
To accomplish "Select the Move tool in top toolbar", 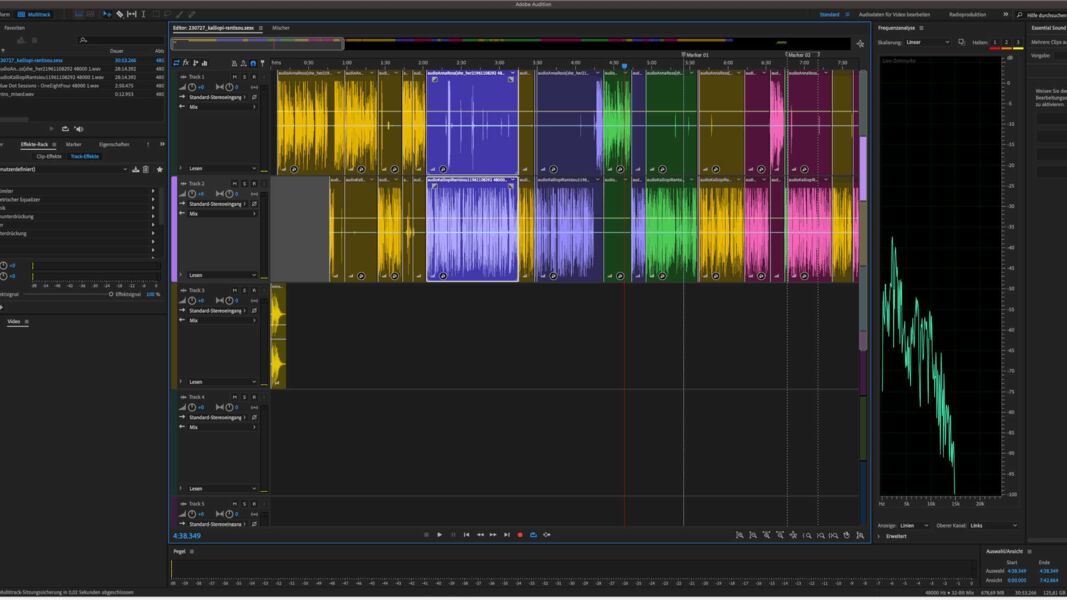I will click(107, 14).
